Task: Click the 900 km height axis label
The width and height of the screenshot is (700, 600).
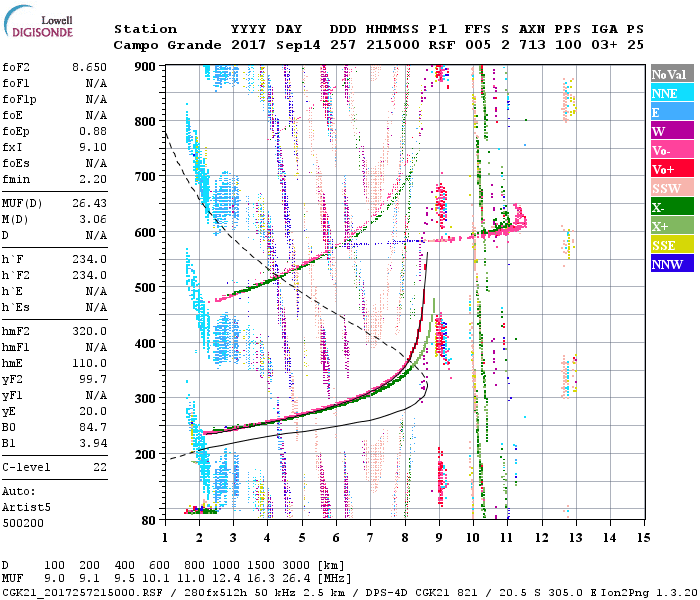Action: [x=146, y=67]
